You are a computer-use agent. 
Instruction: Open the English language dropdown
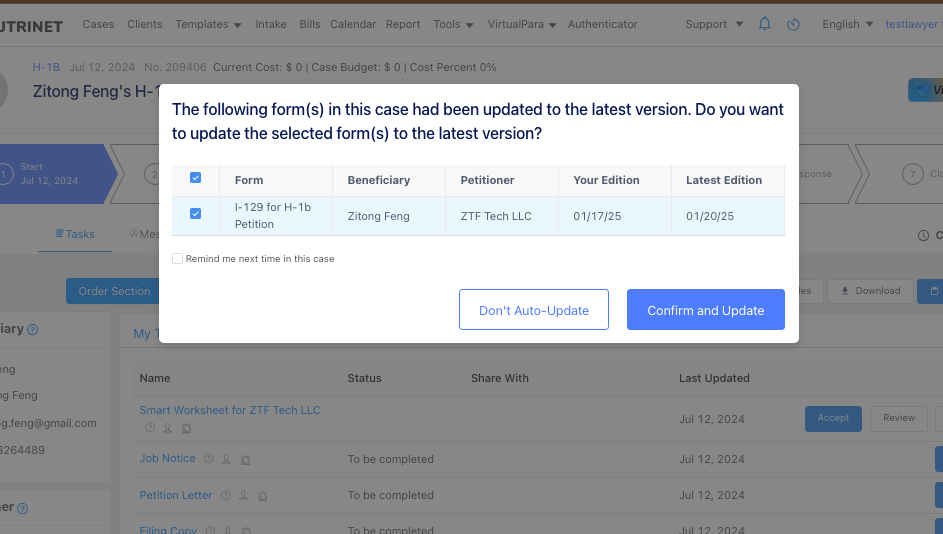point(847,25)
